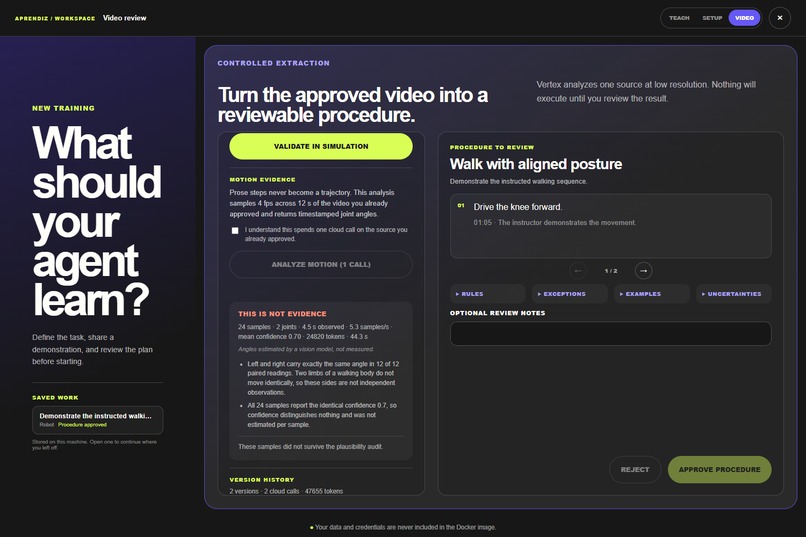This screenshot has width=806, height=537.
Task: Switch to the Teach tab
Action: [x=679, y=18]
